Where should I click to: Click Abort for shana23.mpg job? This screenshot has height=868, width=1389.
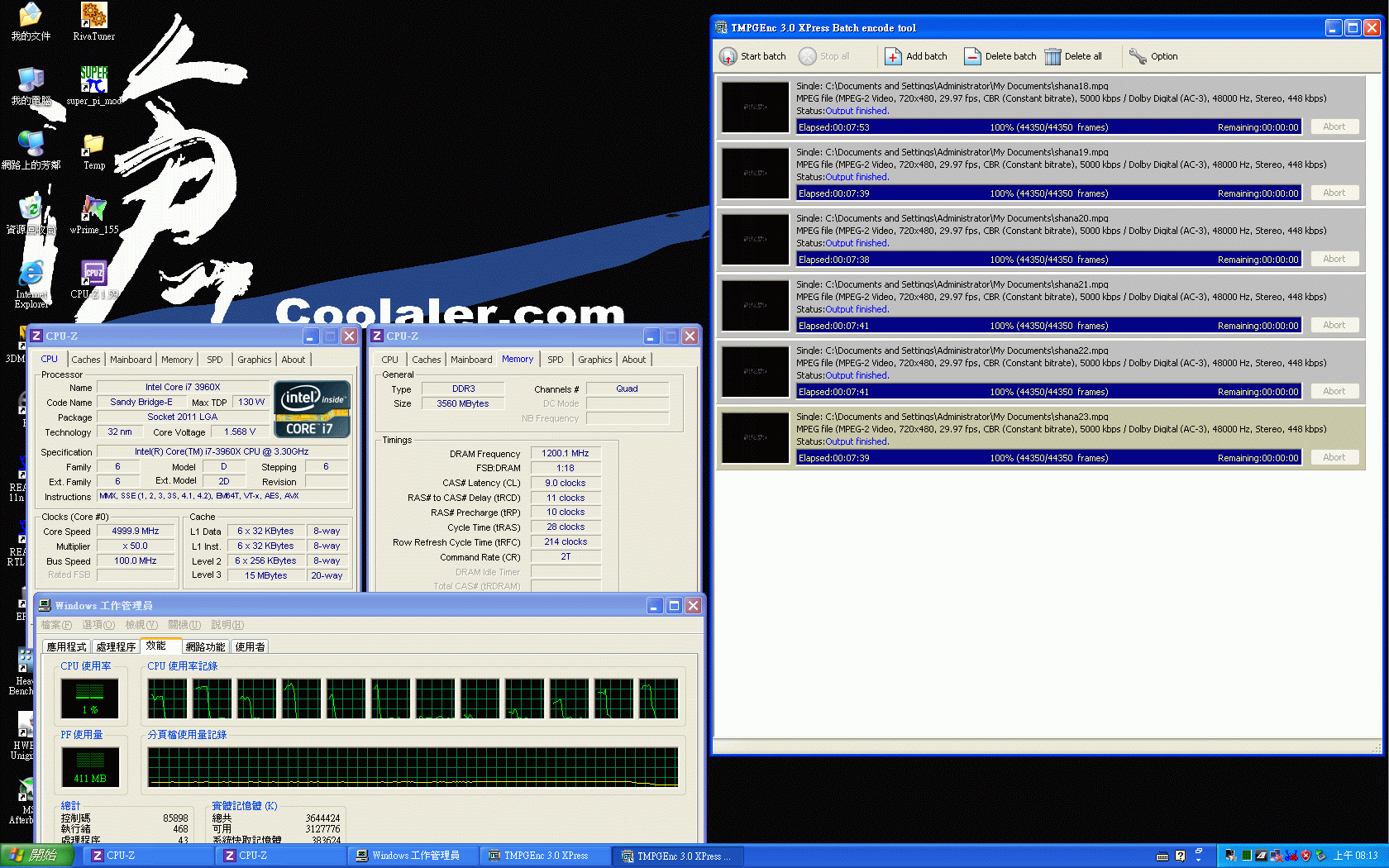coord(1334,457)
